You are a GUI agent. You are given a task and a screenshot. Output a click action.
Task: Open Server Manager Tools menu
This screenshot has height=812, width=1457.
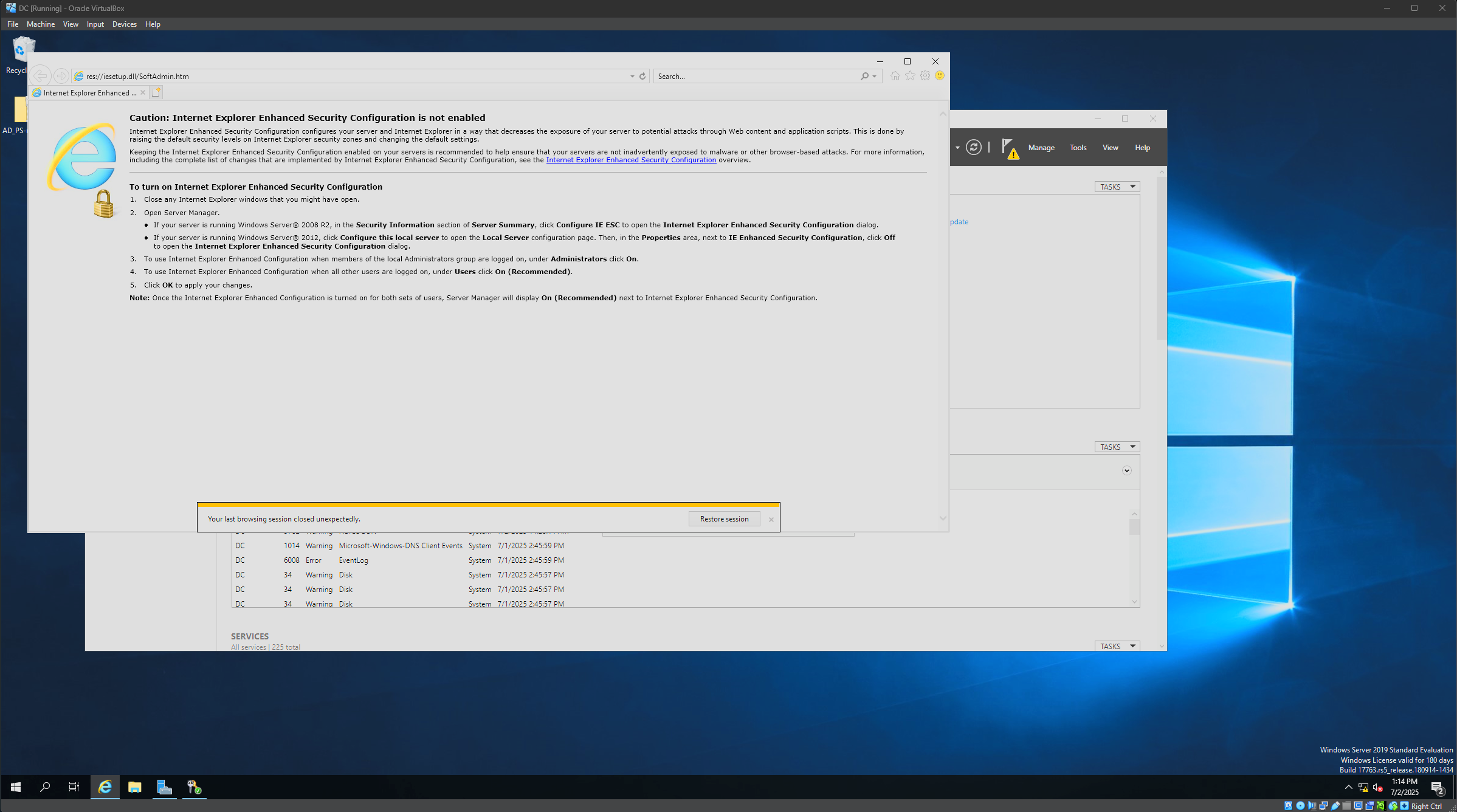1078,148
